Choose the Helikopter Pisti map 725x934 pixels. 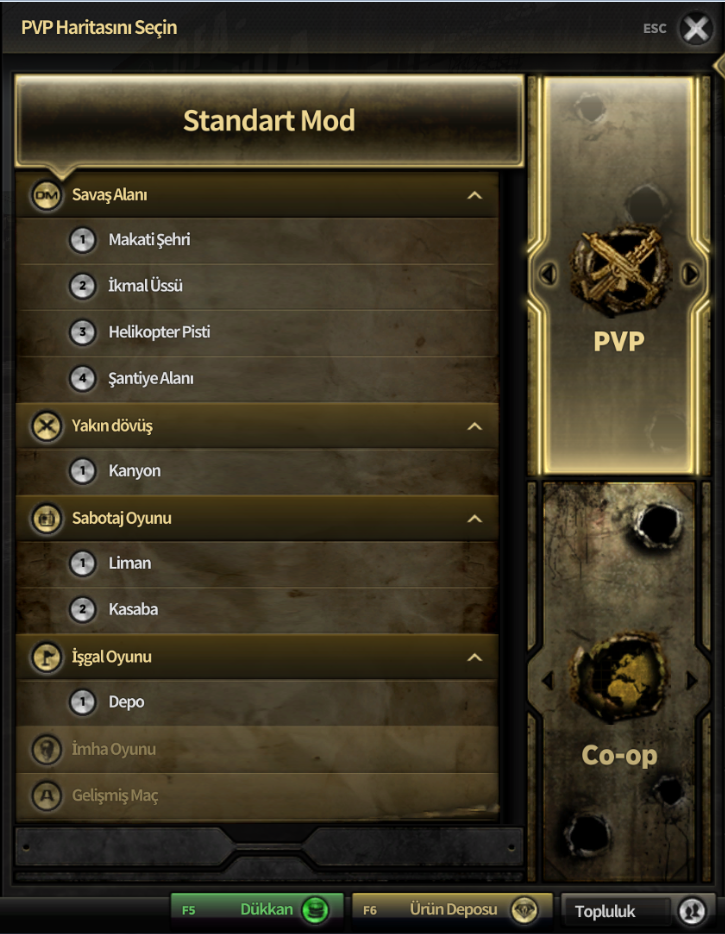[159, 332]
